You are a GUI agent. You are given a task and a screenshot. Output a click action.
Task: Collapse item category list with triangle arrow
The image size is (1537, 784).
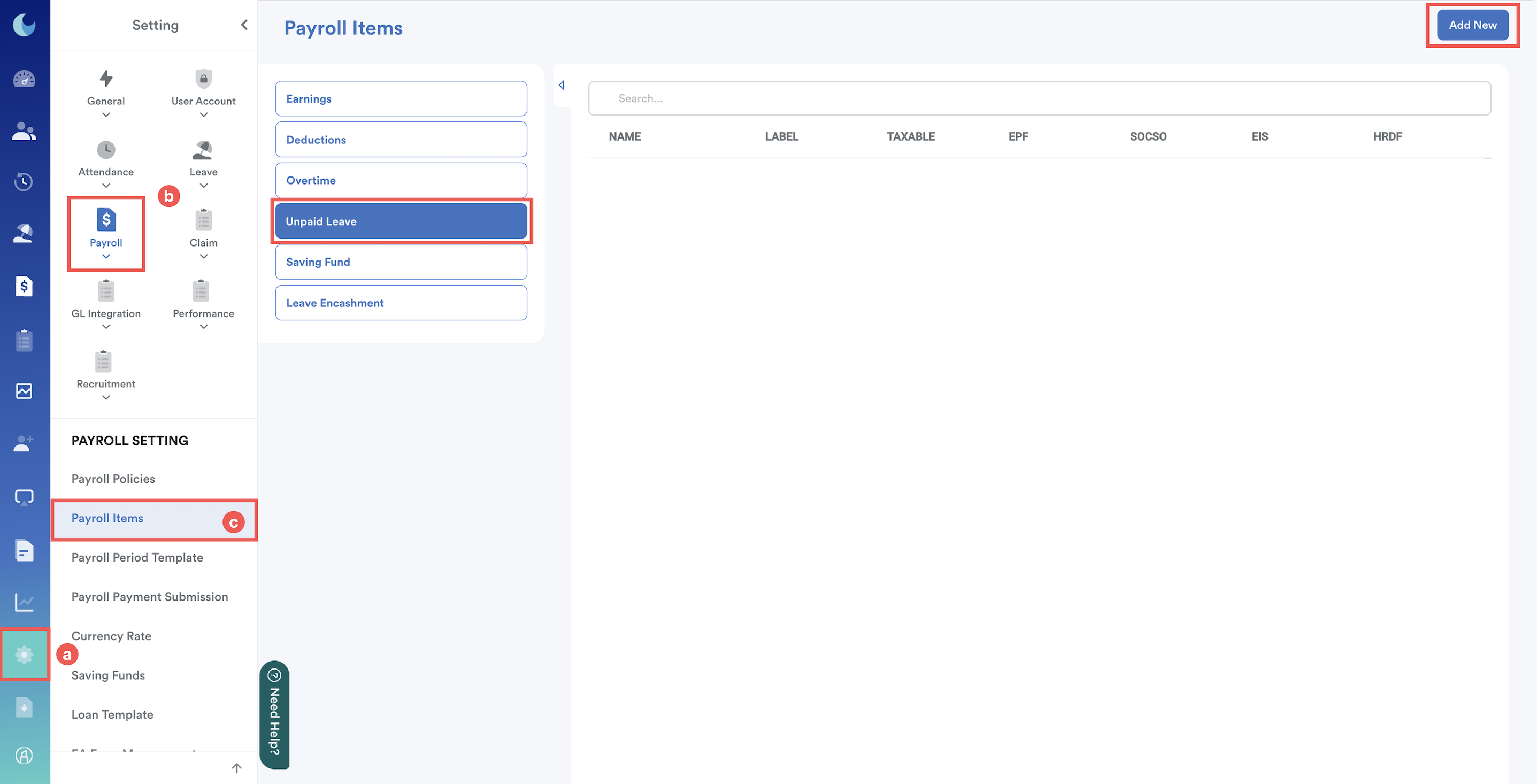tap(562, 86)
